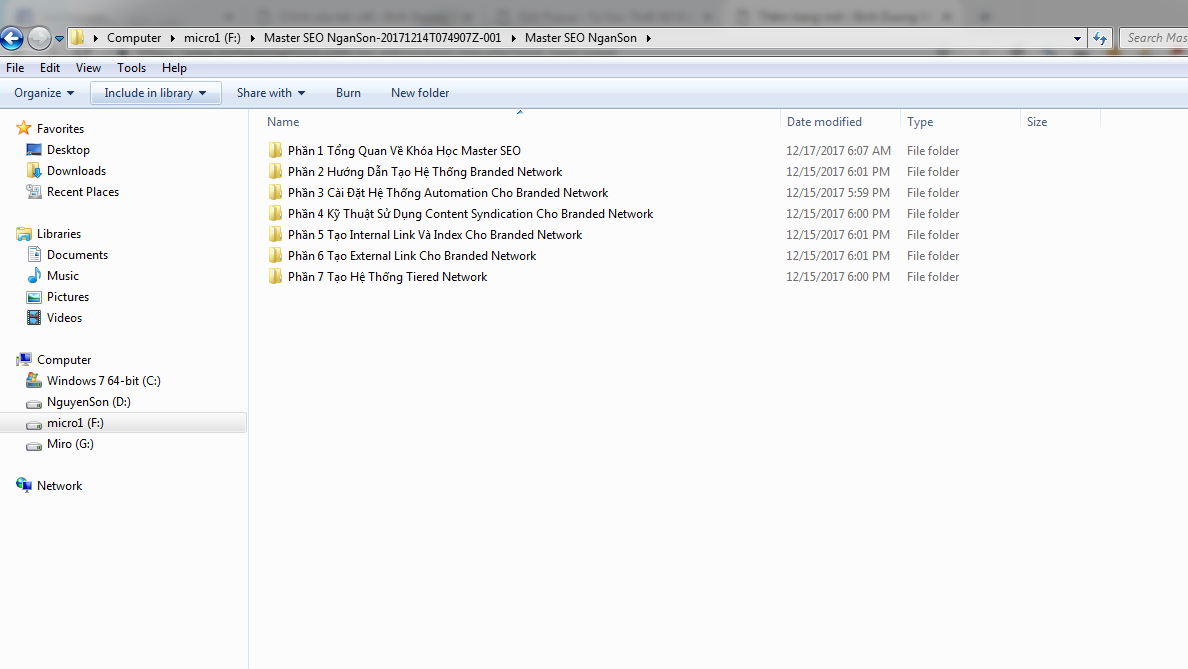Click the Refresh icon beside address bar
The height and width of the screenshot is (669, 1188).
pos(1100,38)
